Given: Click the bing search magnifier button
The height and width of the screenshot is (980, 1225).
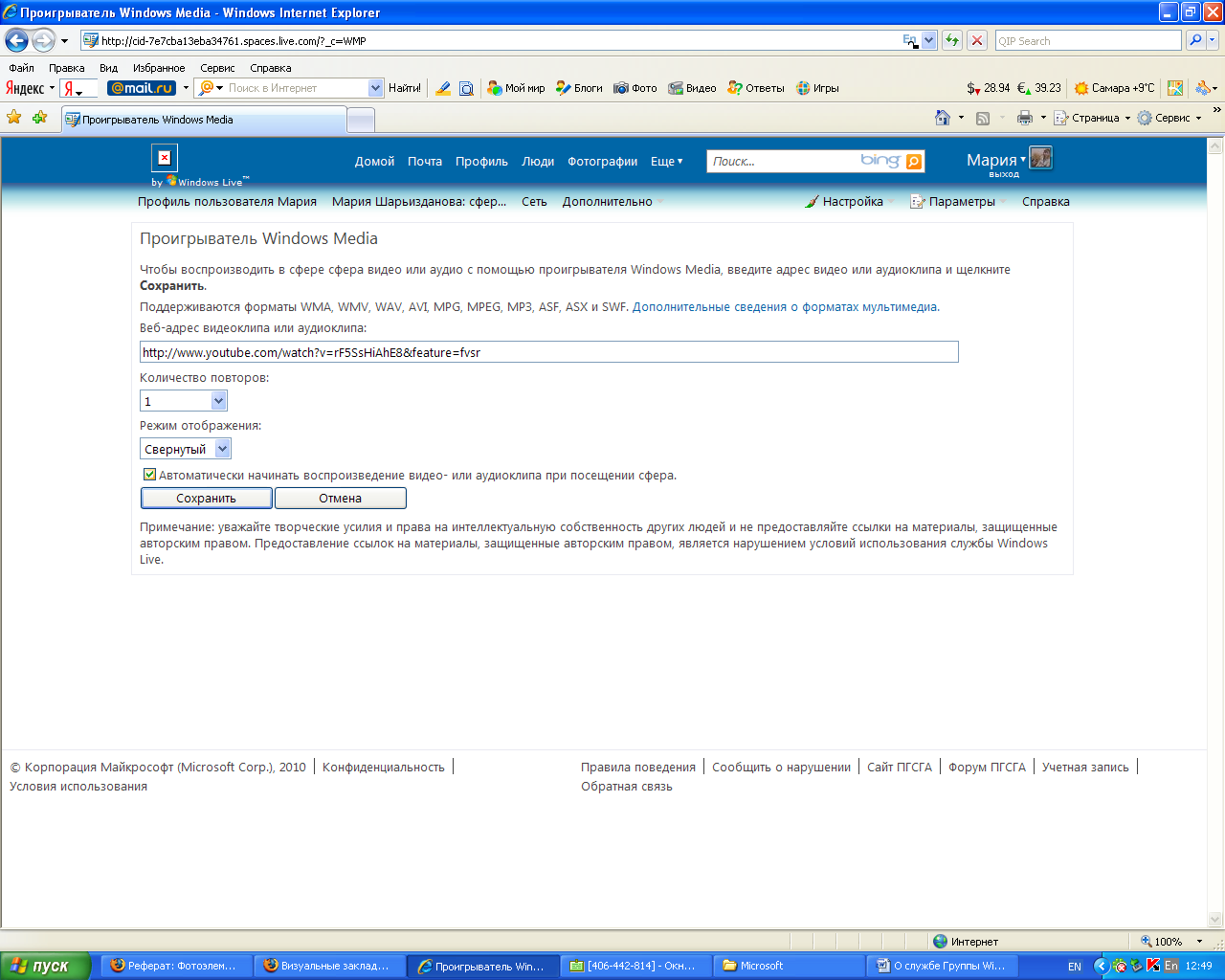Looking at the screenshot, I should click(x=914, y=162).
